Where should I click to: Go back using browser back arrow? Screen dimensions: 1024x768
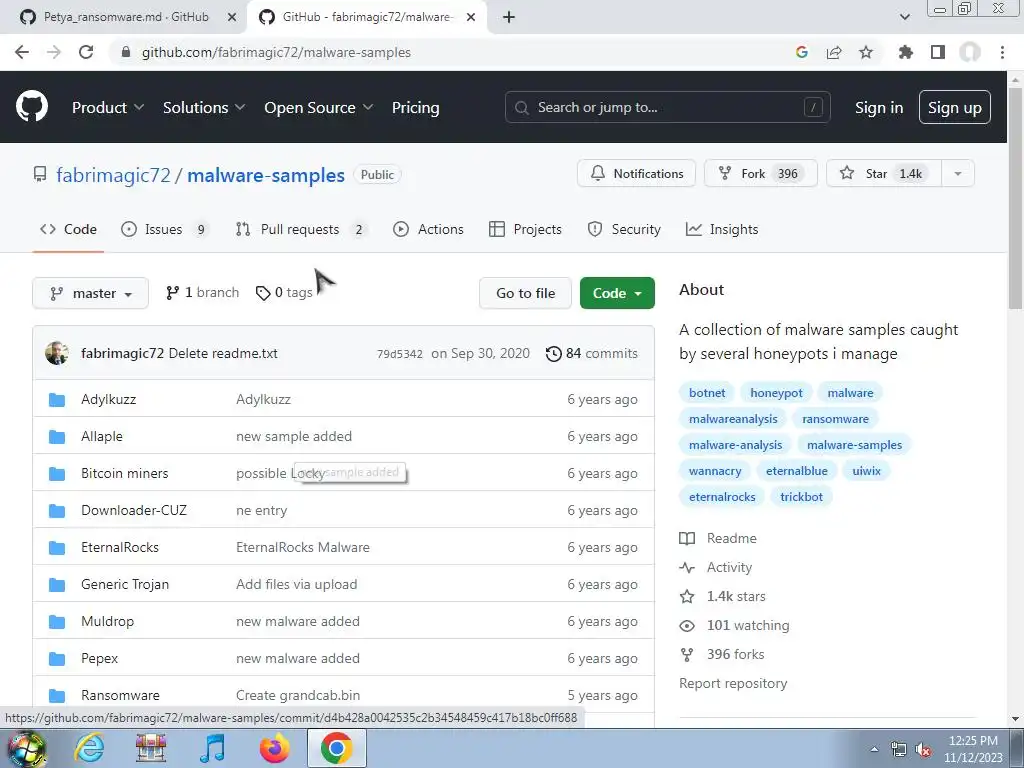[x=22, y=52]
